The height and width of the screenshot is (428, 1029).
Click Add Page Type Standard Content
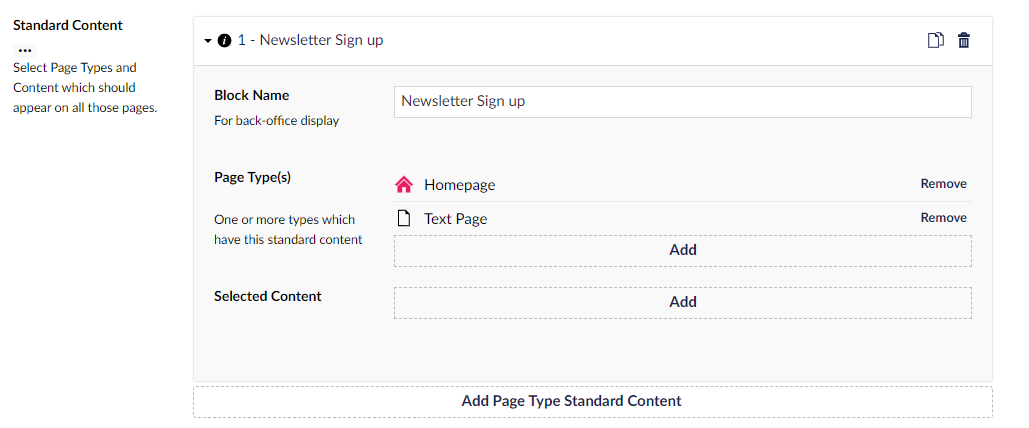[593, 401]
